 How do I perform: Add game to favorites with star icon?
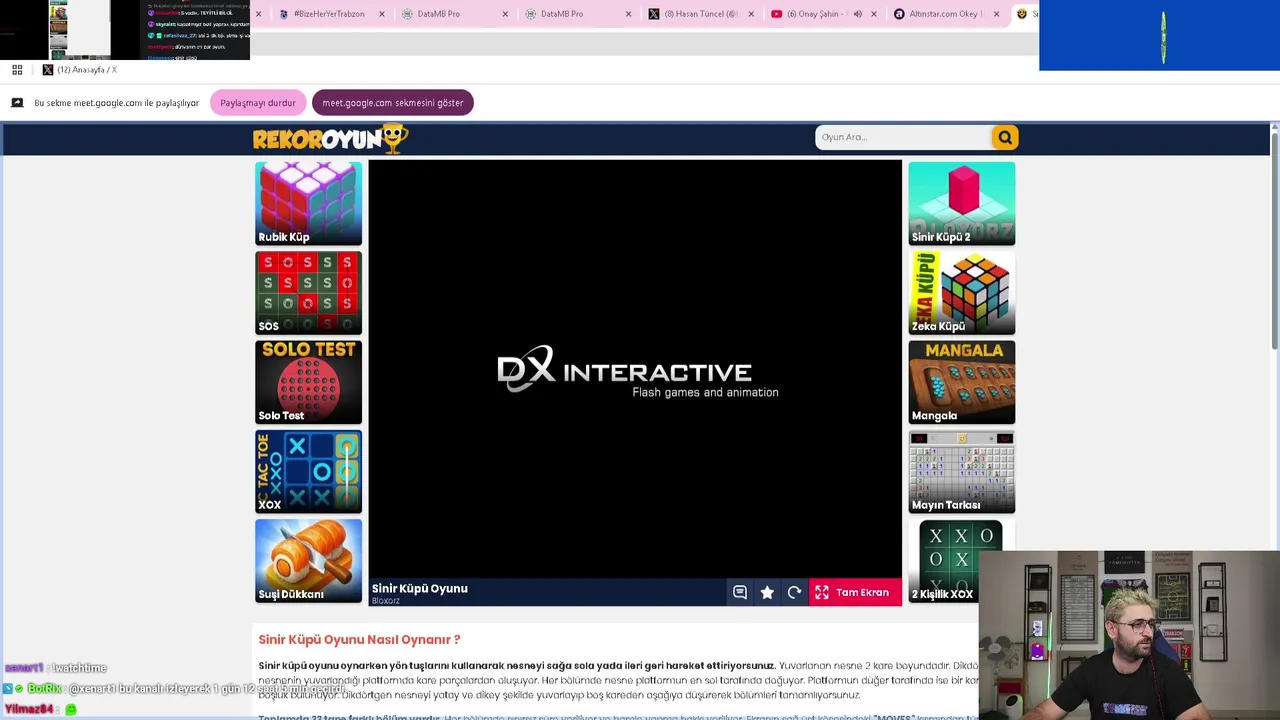767,592
